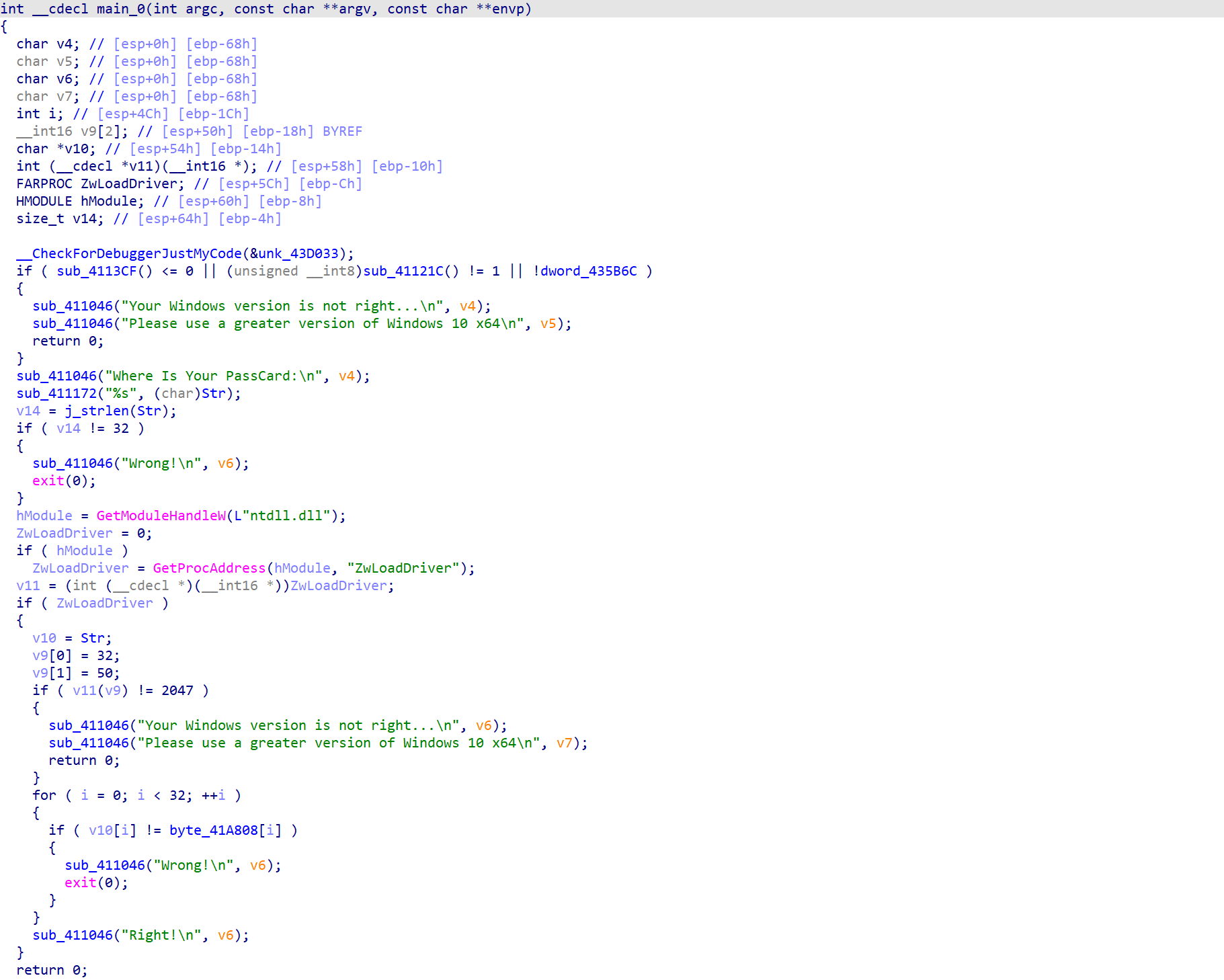
Task: Click the for keyword of the loop
Action: click(x=44, y=795)
